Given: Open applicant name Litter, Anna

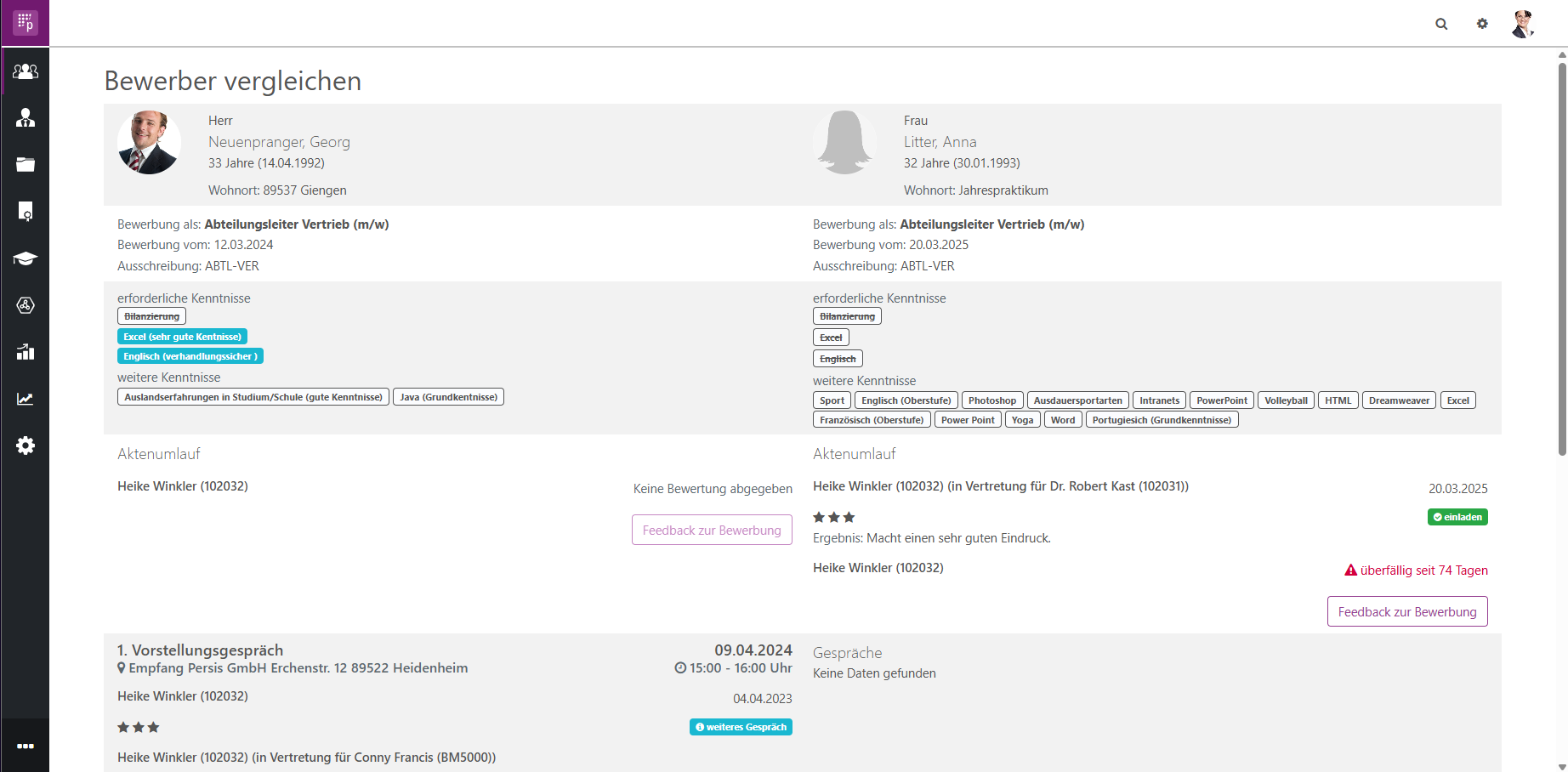Looking at the screenshot, I should [x=940, y=142].
